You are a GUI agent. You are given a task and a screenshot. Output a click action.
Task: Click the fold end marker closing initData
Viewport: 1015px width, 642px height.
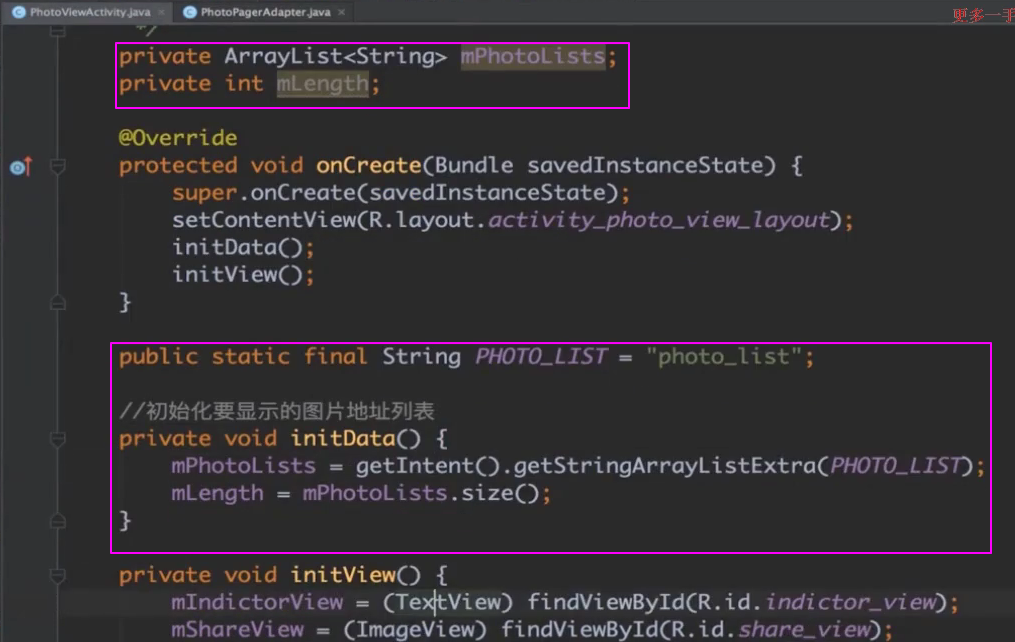pos(58,521)
